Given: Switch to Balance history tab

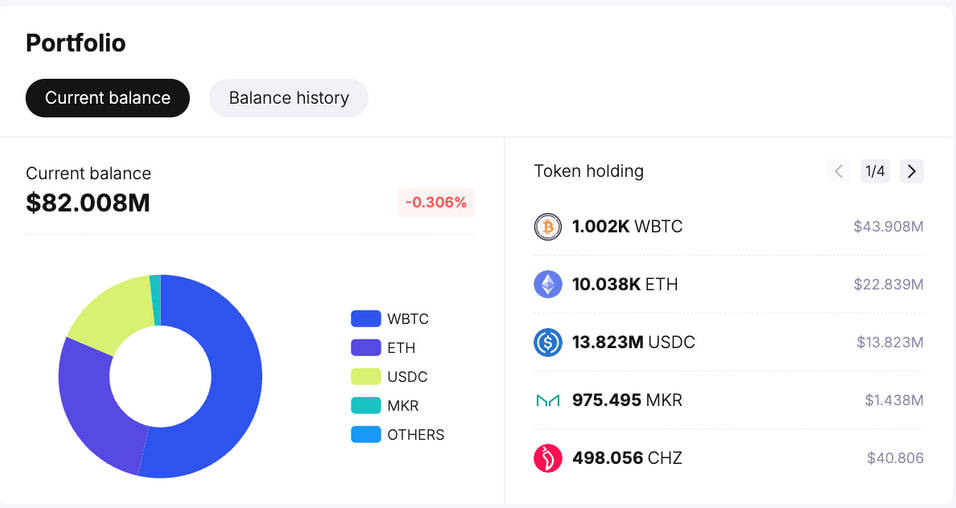Looking at the screenshot, I should [289, 98].
